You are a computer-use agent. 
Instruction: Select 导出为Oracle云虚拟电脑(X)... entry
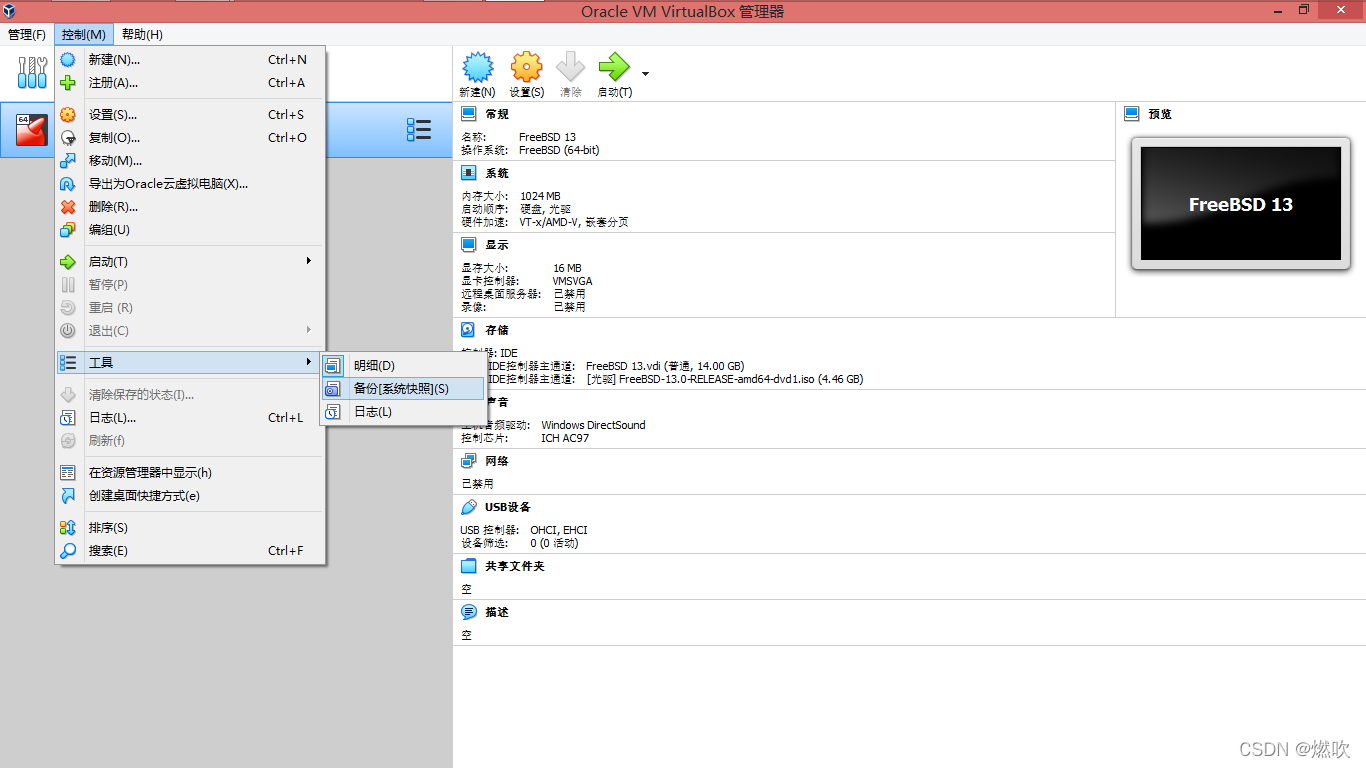click(190, 184)
